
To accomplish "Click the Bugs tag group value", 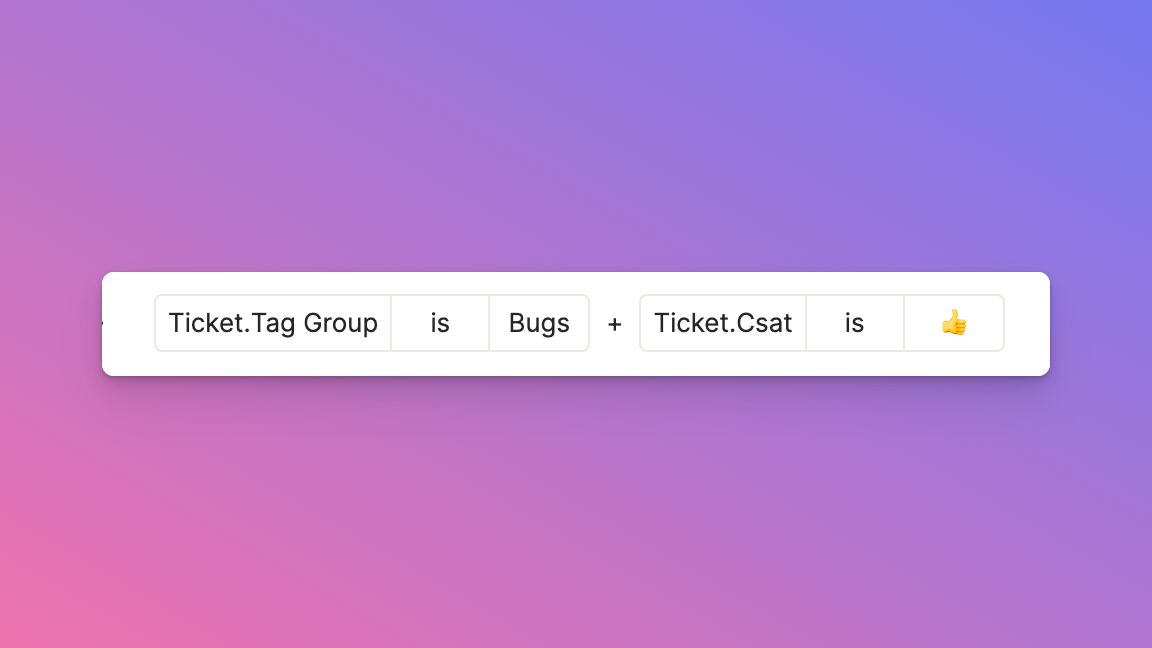I will coord(539,323).
